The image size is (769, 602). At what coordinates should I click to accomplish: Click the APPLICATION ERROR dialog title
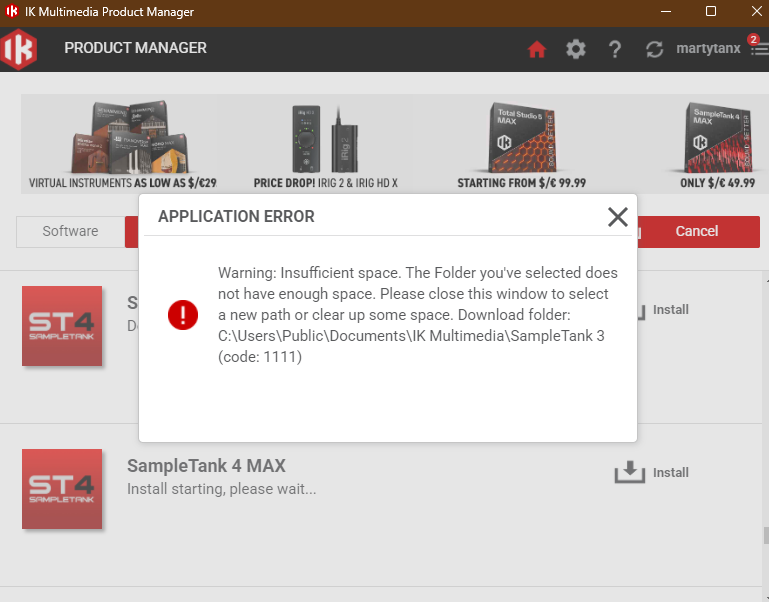[x=236, y=216]
